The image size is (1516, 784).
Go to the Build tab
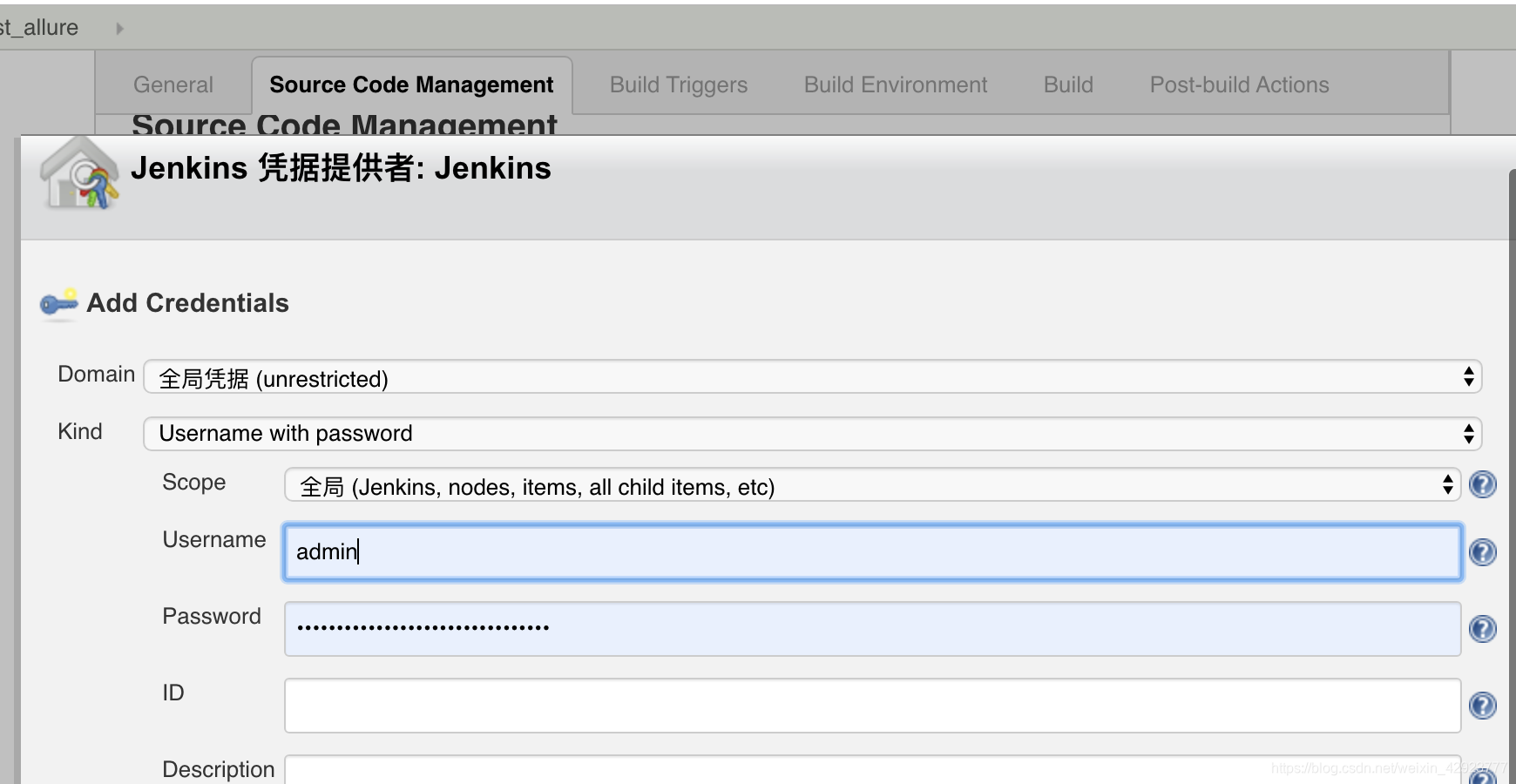click(x=1068, y=84)
